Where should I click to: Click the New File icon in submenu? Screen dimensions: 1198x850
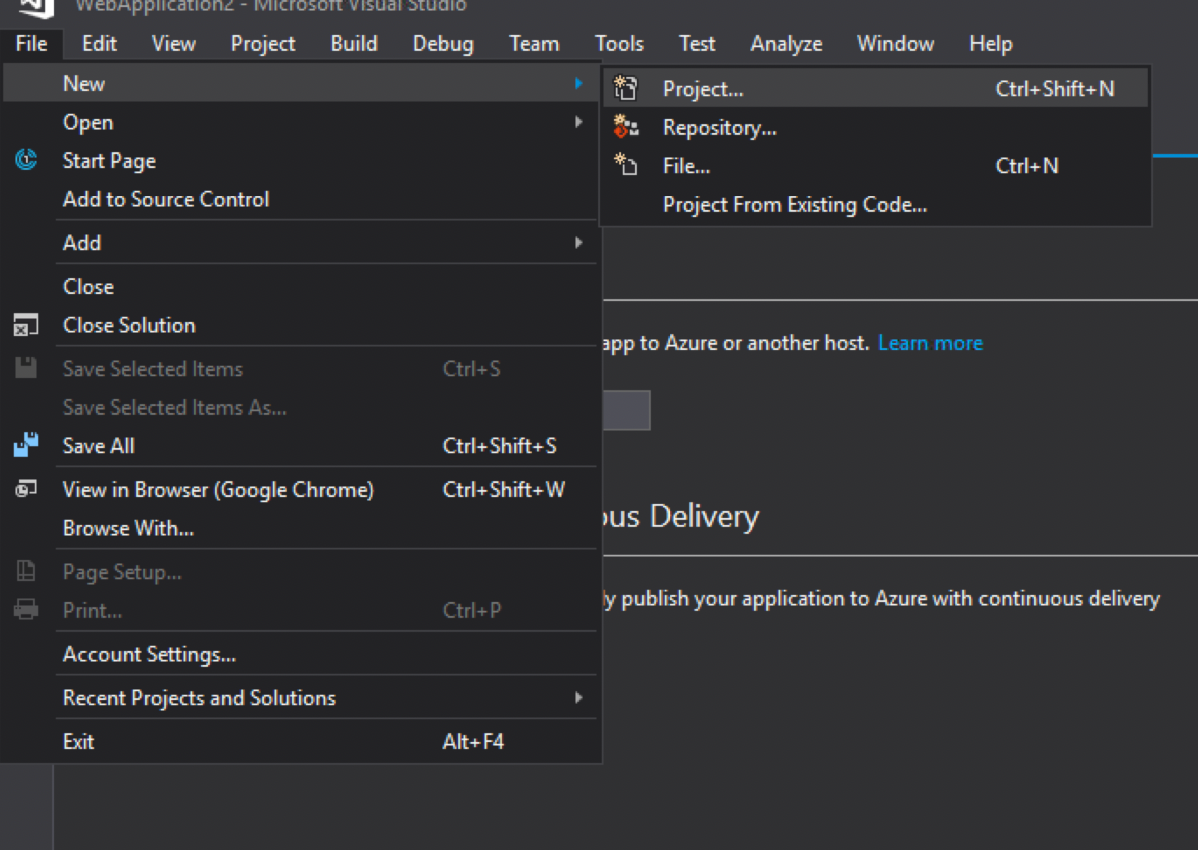click(x=626, y=166)
